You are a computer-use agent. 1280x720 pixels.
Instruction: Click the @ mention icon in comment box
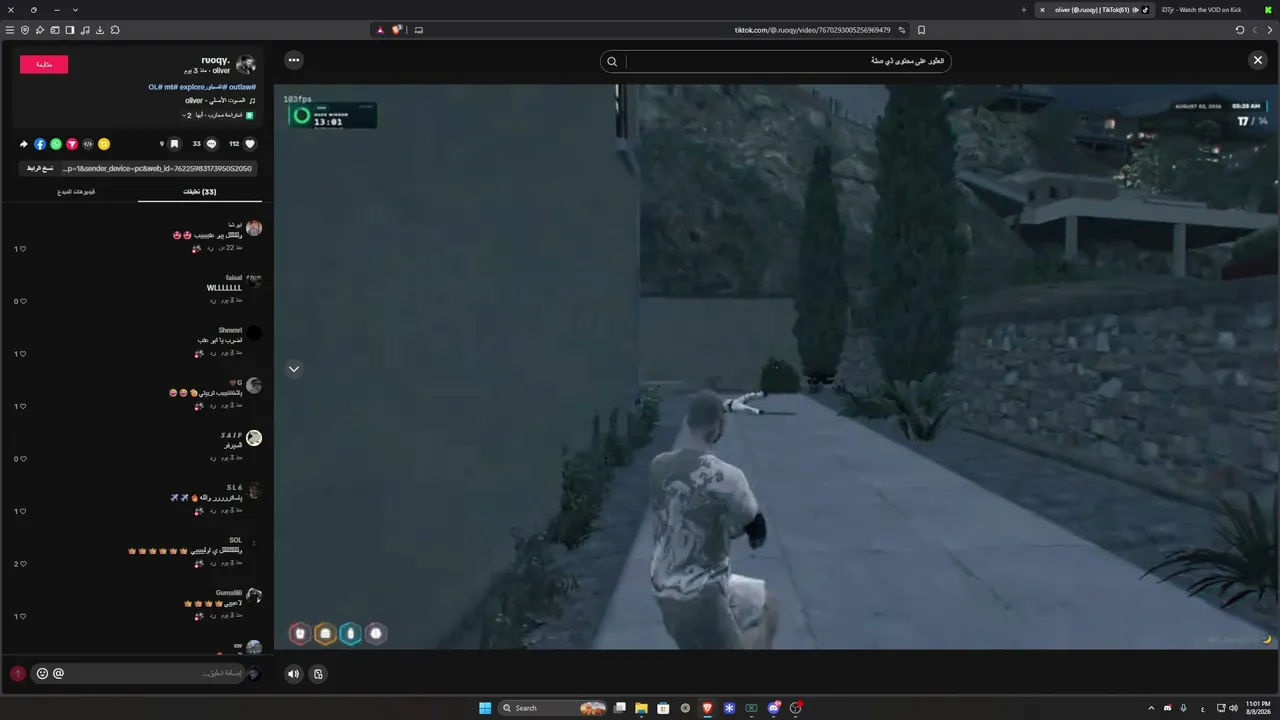(58, 673)
